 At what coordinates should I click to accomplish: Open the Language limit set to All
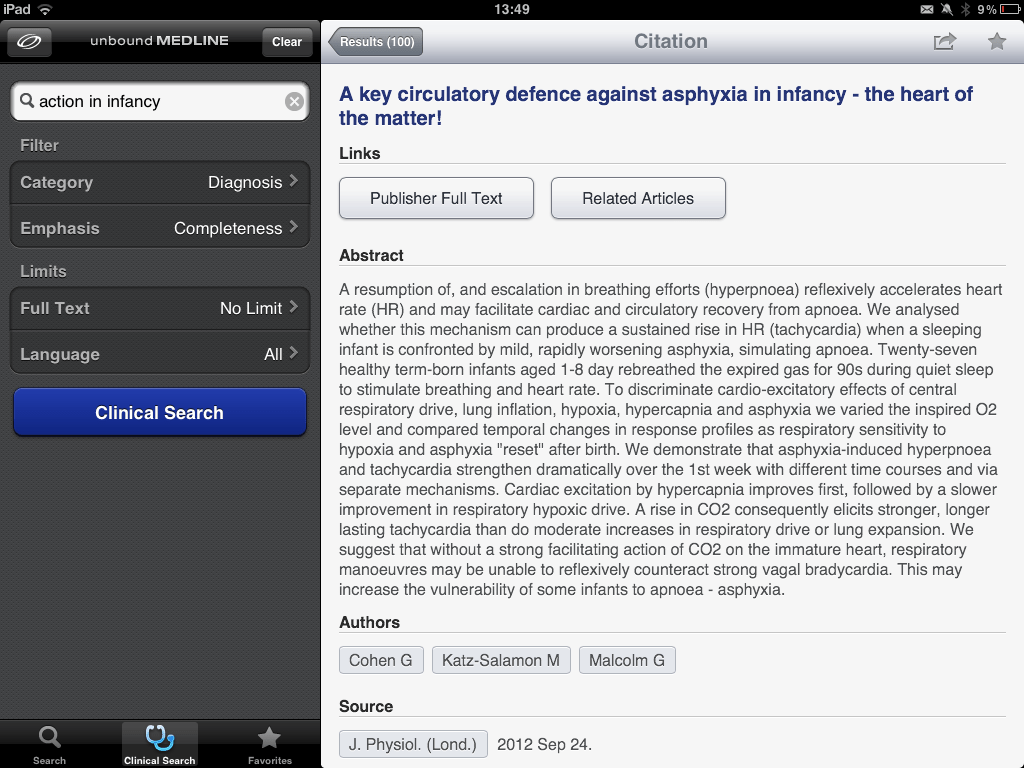[159, 354]
